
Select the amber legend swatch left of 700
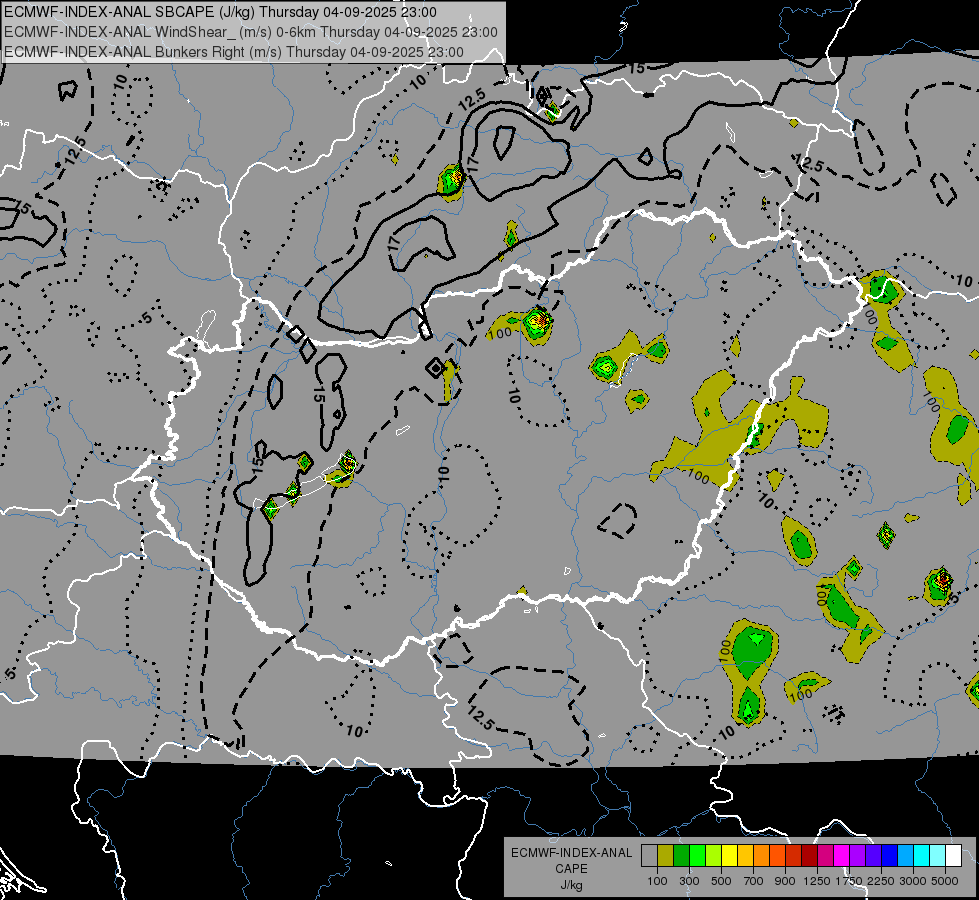click(745, 856)
